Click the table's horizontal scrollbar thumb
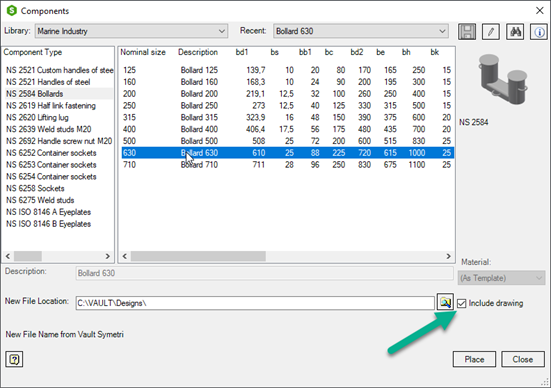The height and width of the screenshot is (388, 551). click(198, 256)
